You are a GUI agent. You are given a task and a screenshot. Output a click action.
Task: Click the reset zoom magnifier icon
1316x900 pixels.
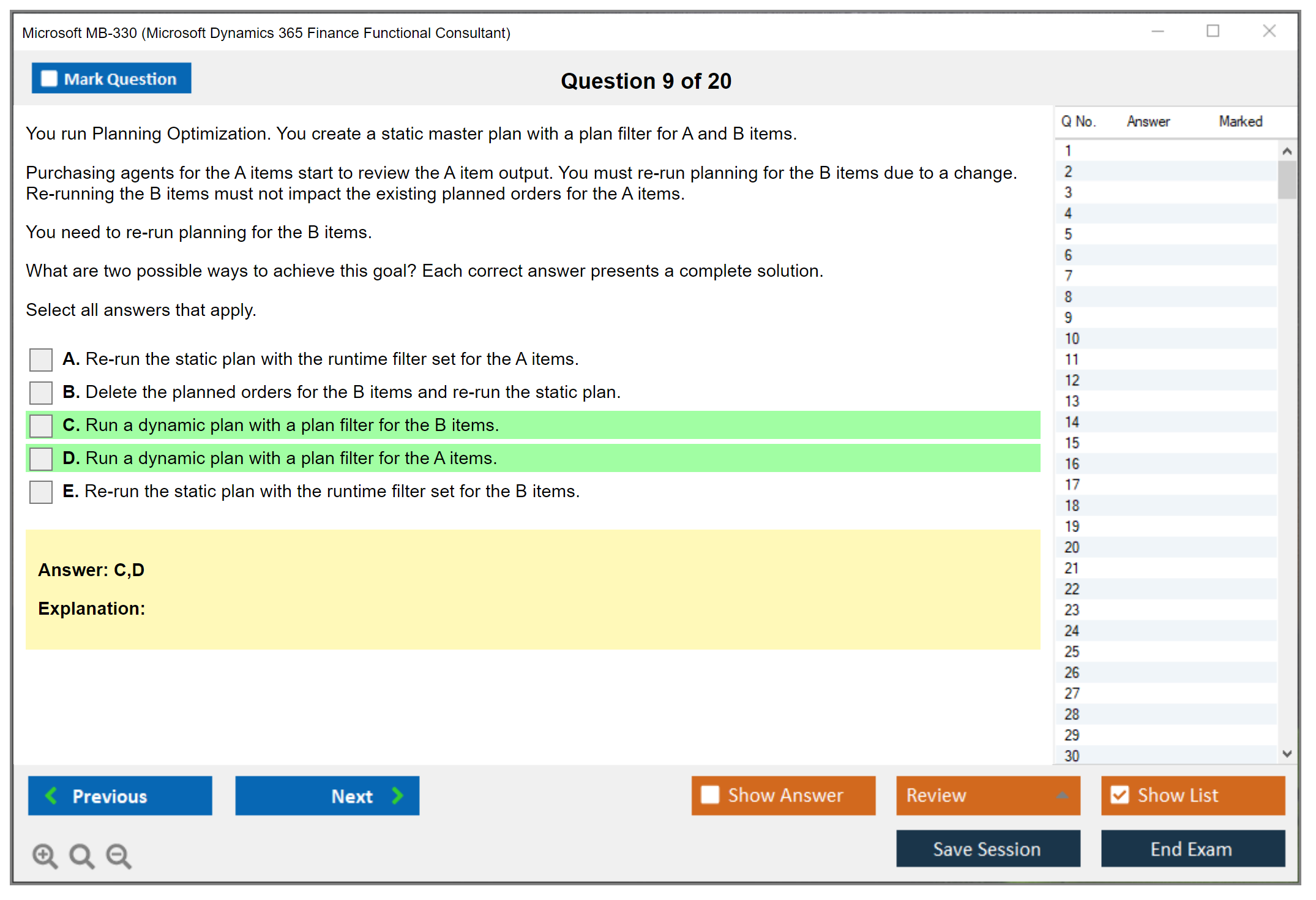[x=81, y=856]
